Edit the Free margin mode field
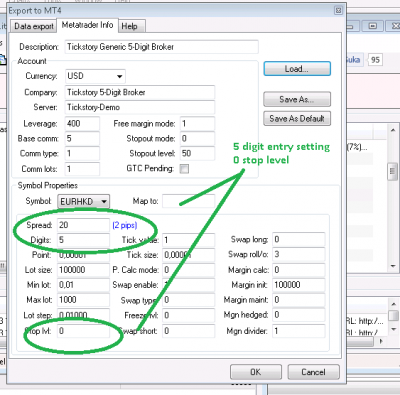 tap(197, 124)
